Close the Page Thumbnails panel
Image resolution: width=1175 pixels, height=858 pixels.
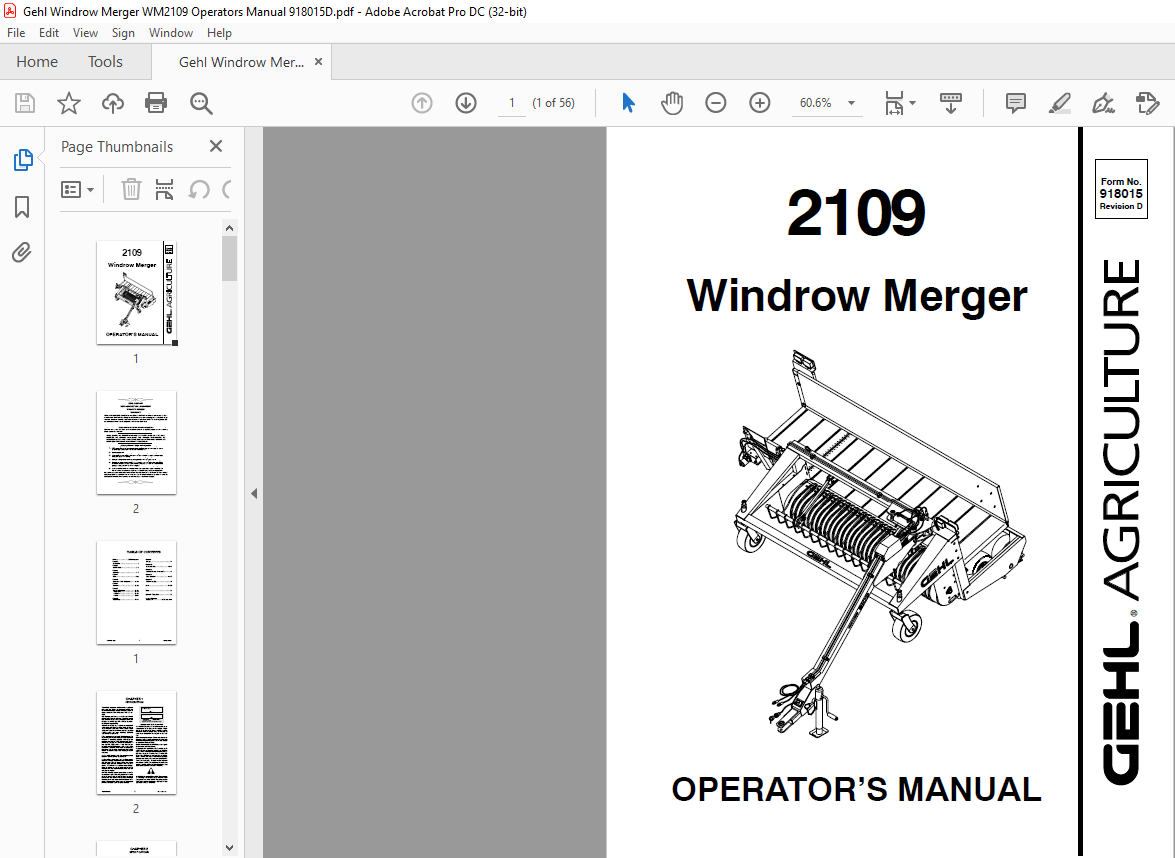click(216, 146)
